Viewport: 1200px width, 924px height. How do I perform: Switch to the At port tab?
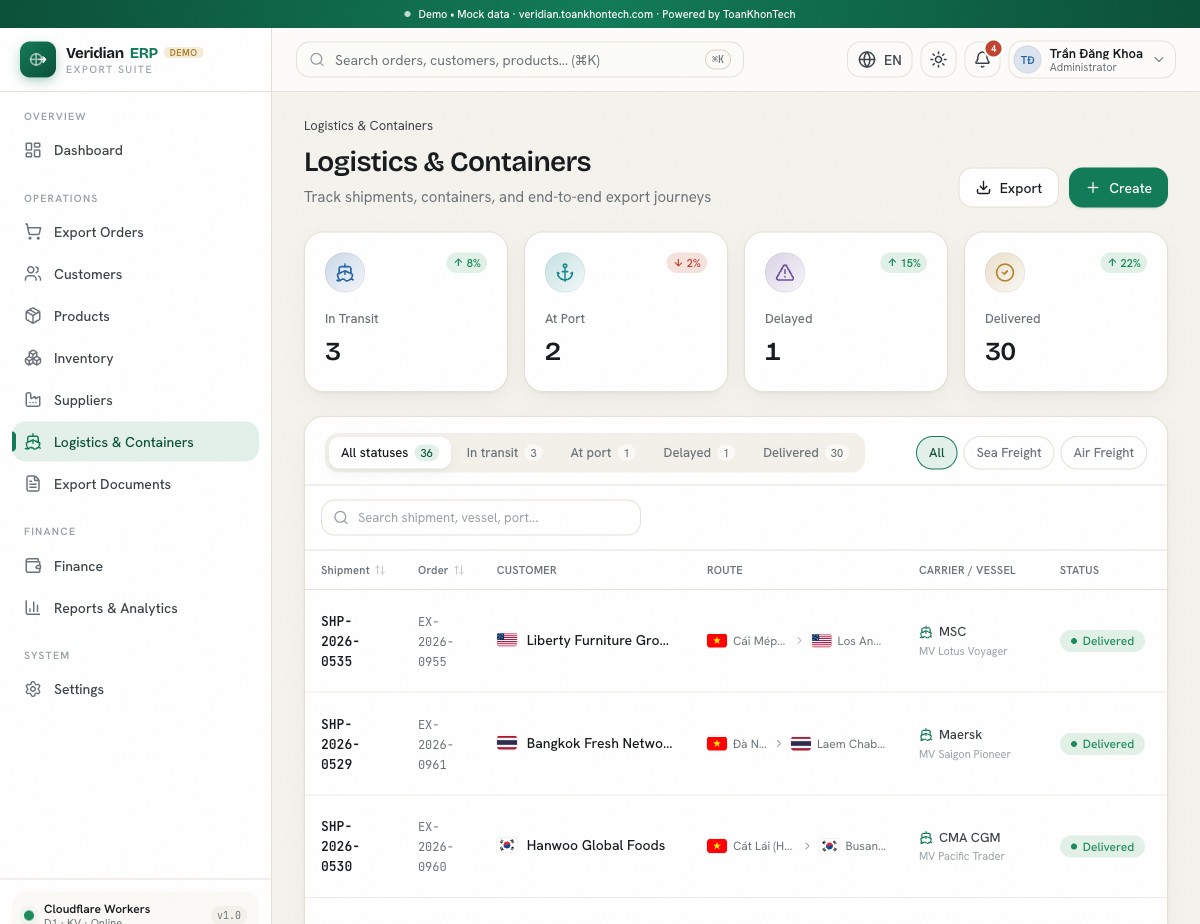coord(602,453)
